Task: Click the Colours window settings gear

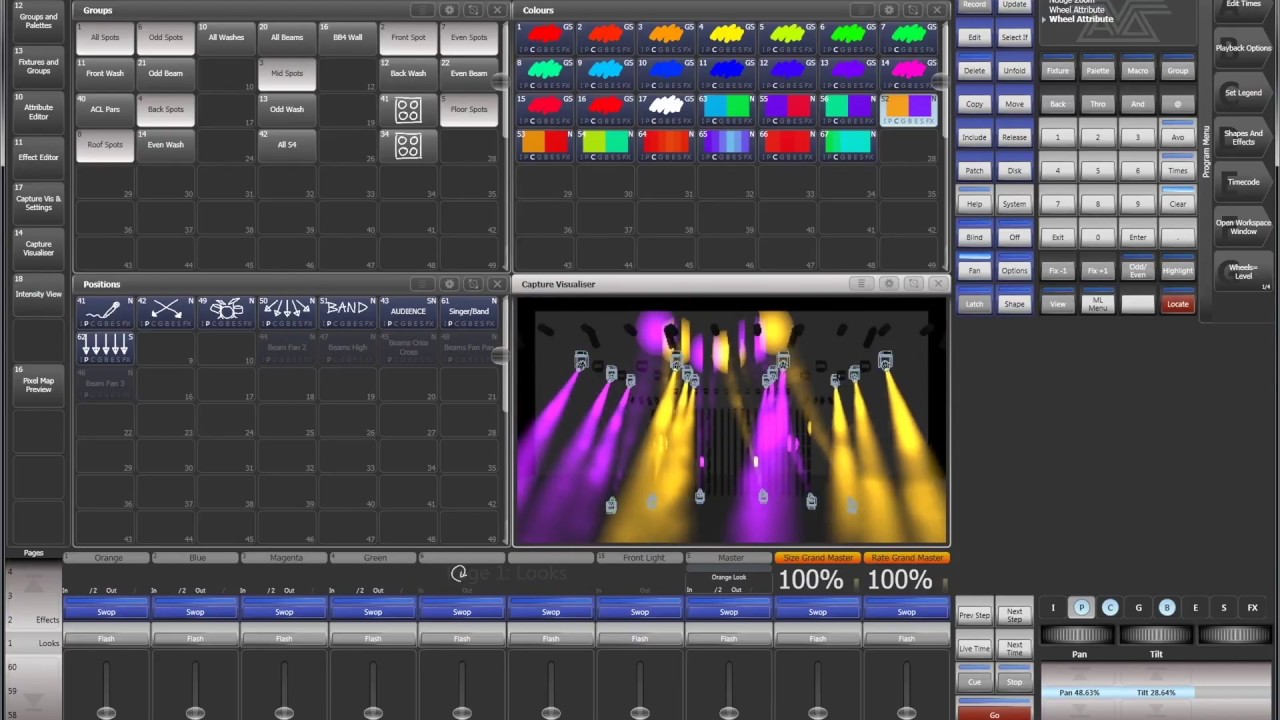Action: point(889,10)
